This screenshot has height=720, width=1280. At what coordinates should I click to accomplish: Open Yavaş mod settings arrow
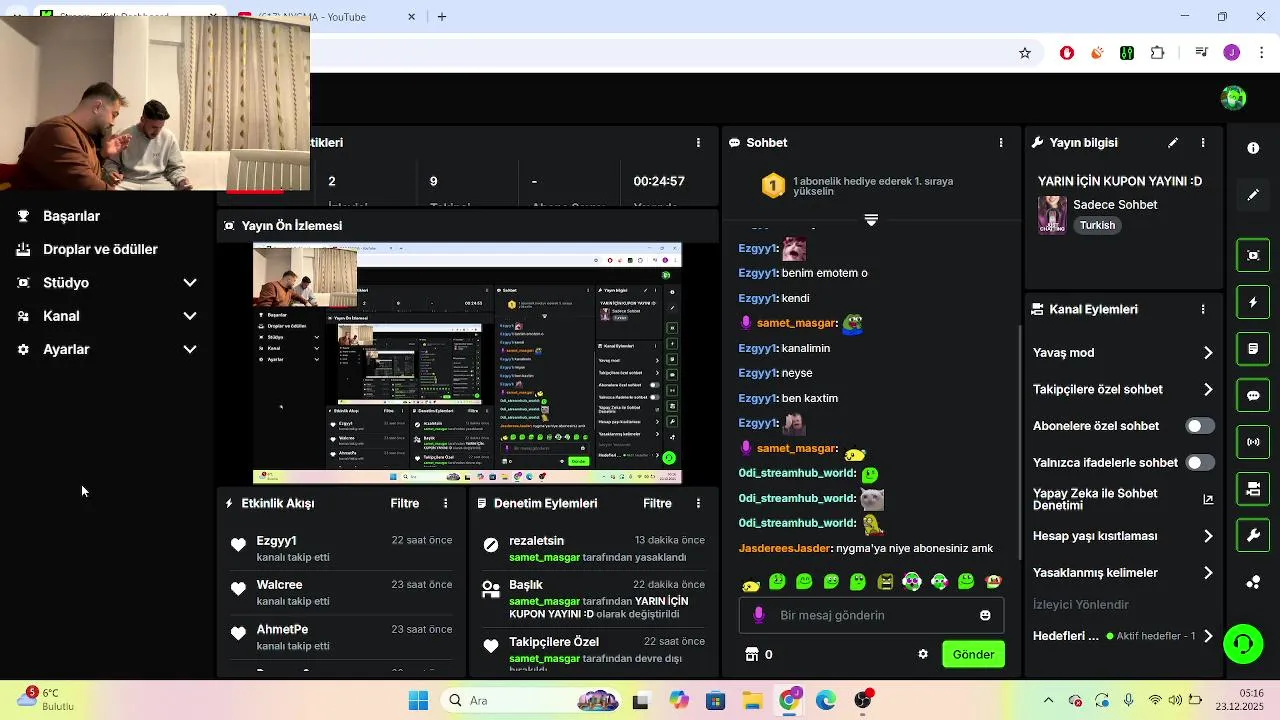tap(1208, 353)
